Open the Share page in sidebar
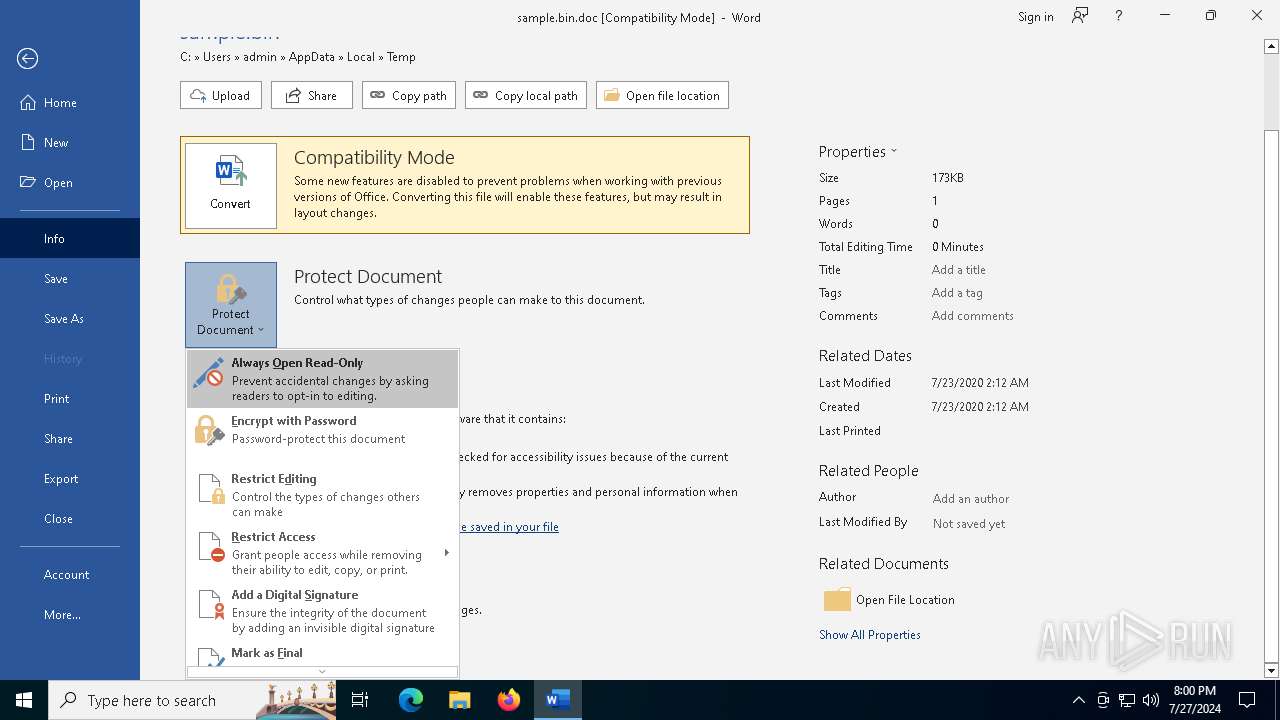This screenshot has height=720, width=1280. tap(70, 439)
